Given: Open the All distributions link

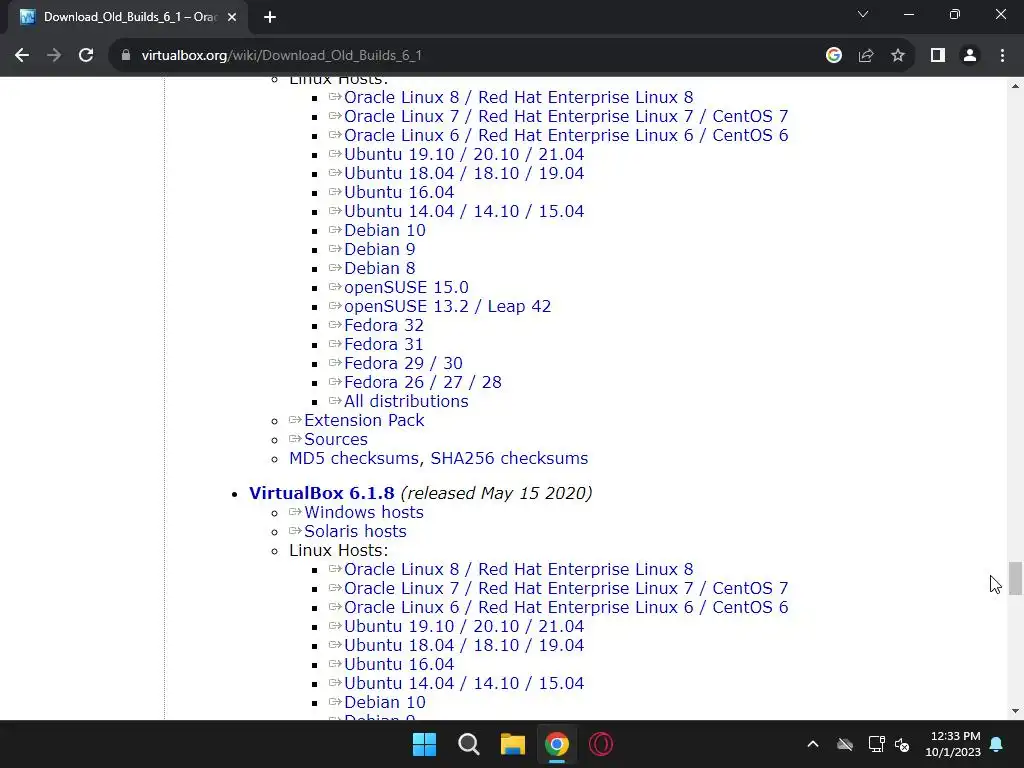Looking at the screenshot, I should pyautogui.click(x=406, y=401).
